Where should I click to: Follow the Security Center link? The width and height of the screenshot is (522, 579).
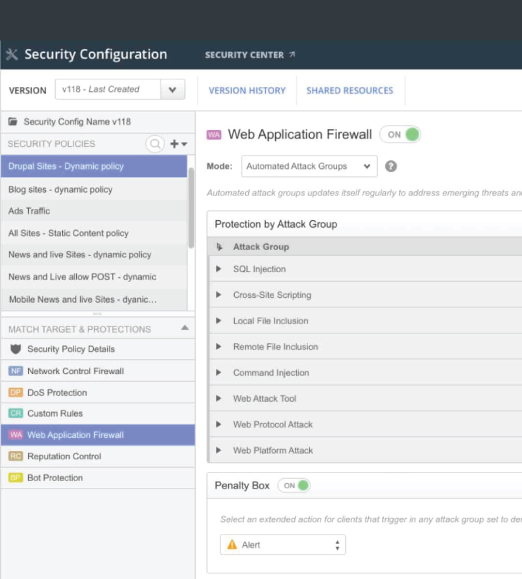click(x=250, y=55)
